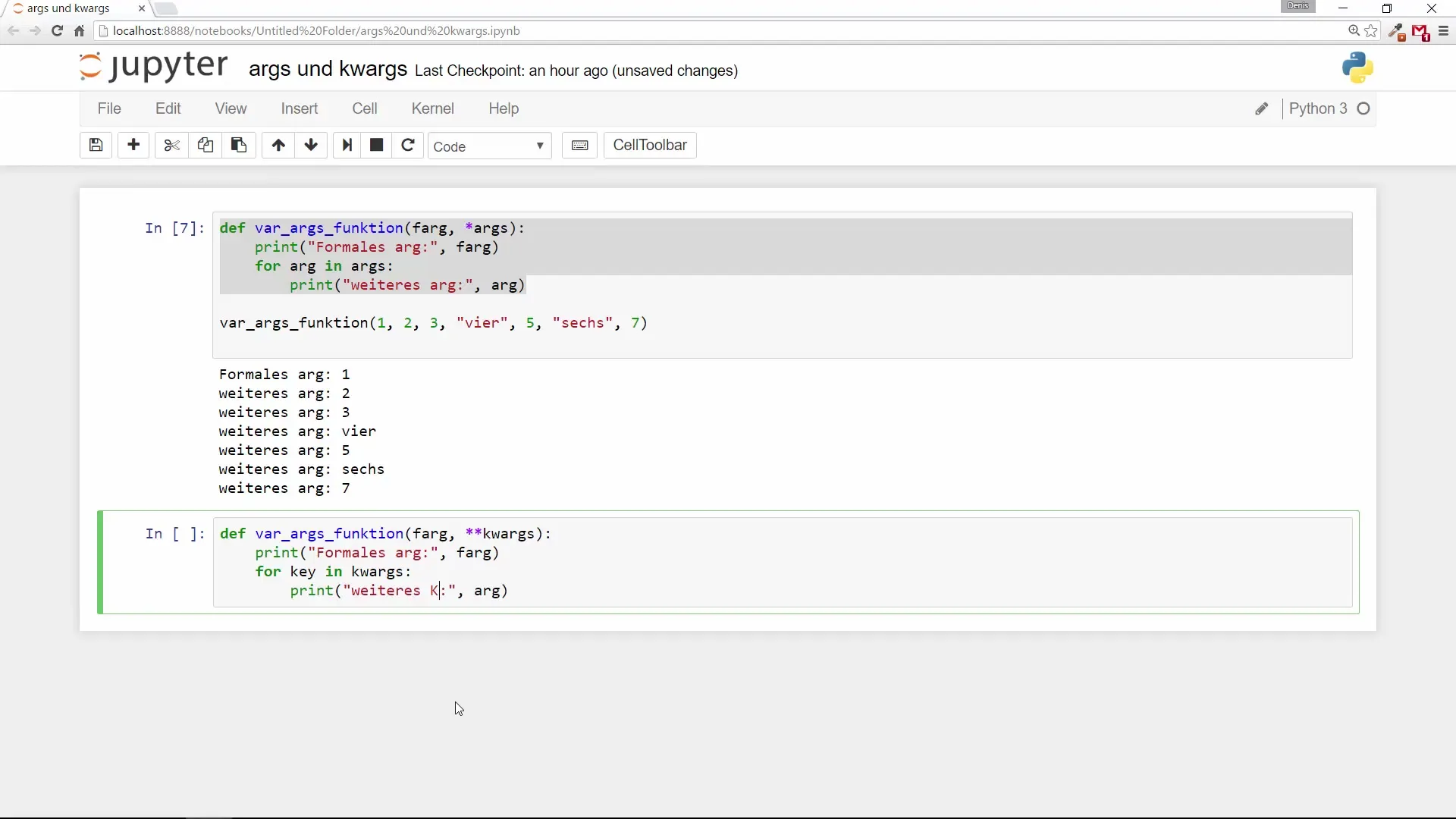Screen dimensions: 1456x819
Task: Go forward with browser forward arrow
Action: point(35,31)
